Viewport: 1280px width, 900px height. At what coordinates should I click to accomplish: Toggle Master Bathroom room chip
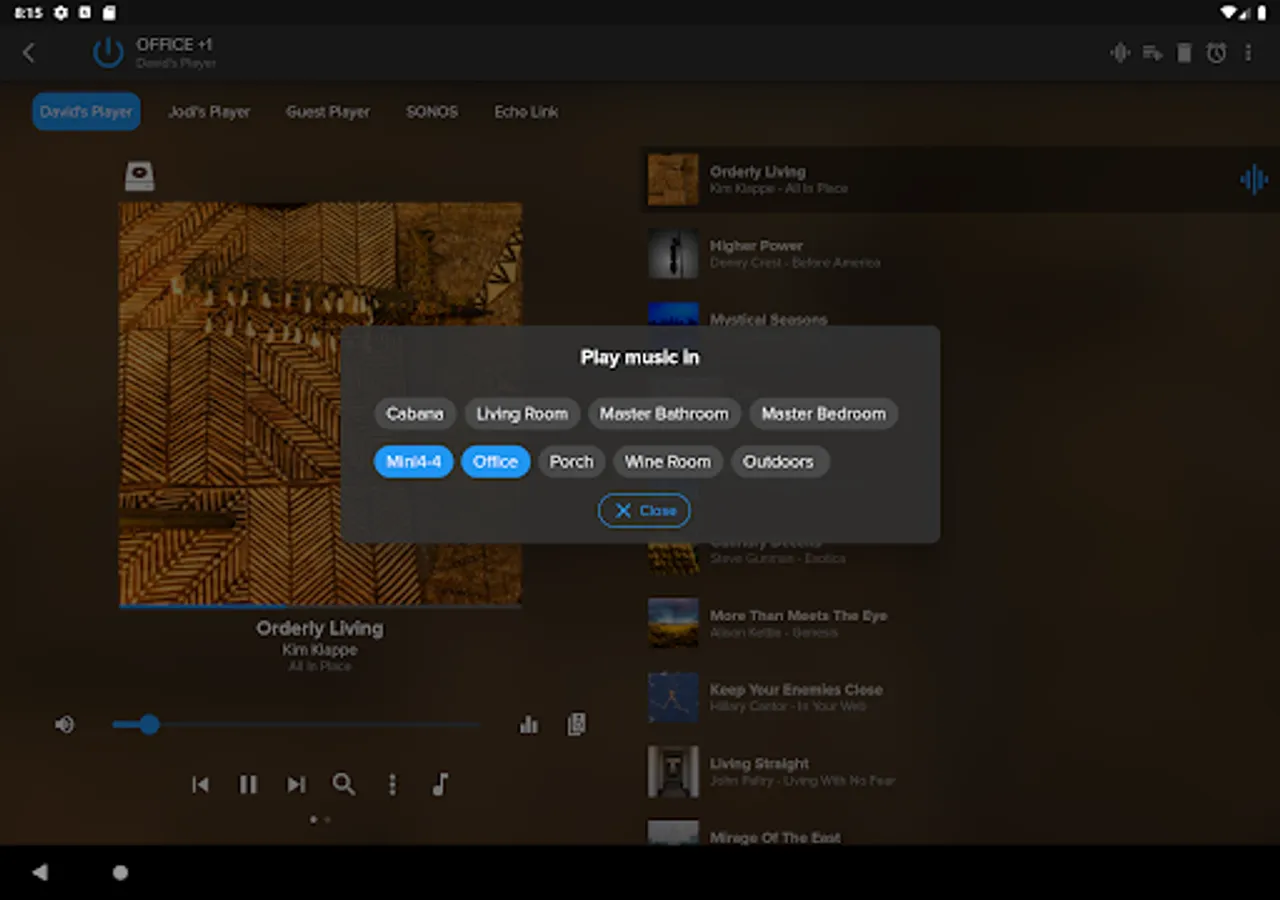[x=664, y=414]
